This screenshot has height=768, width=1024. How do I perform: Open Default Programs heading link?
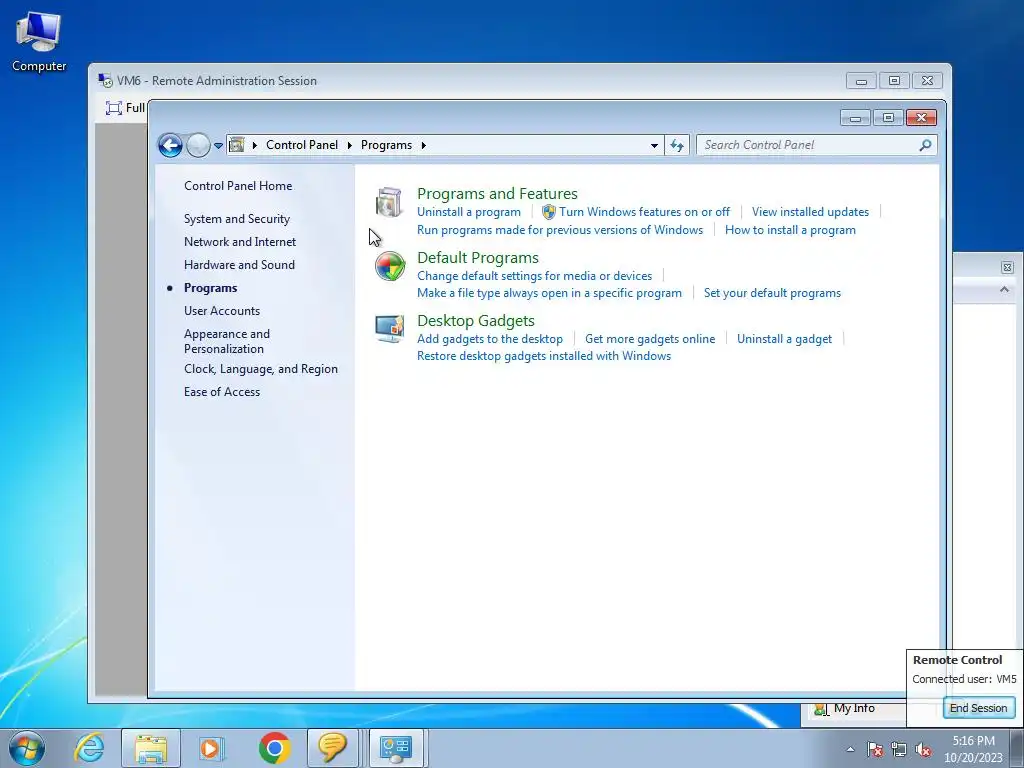[x=477, y=257]
